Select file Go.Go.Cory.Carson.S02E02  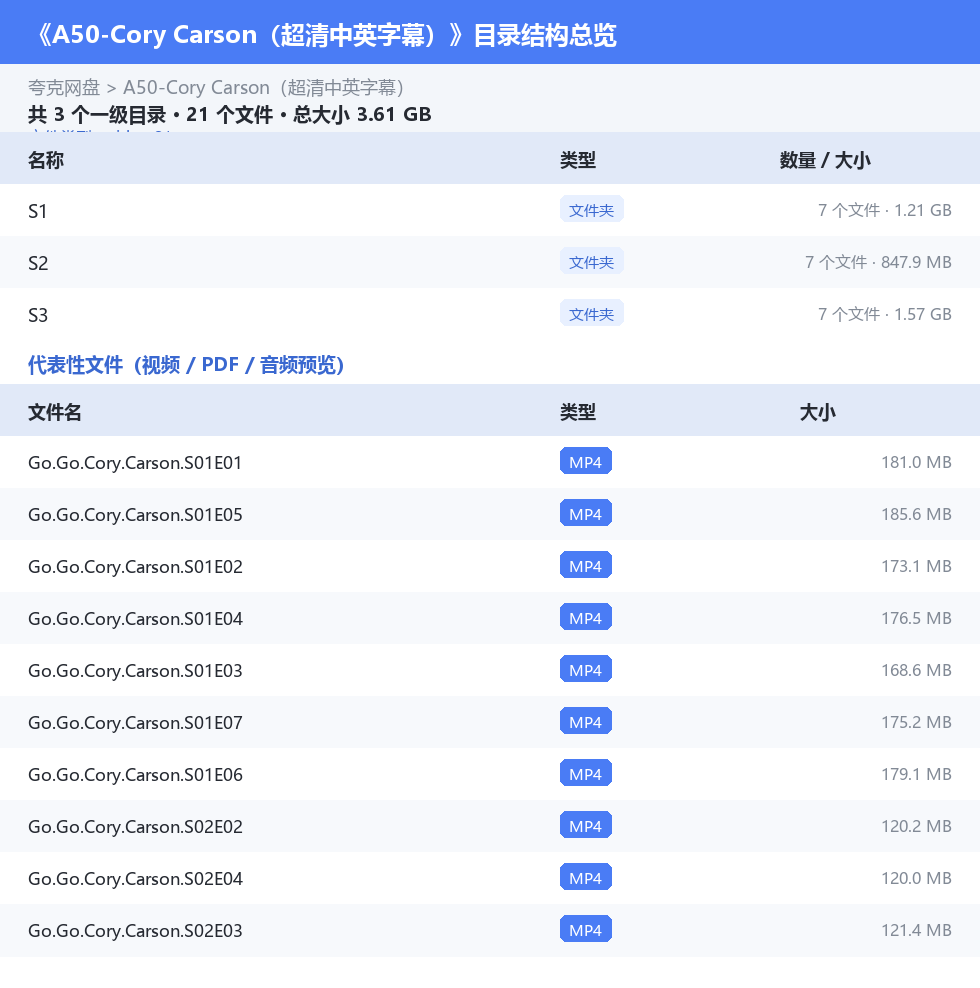(135, 827)
